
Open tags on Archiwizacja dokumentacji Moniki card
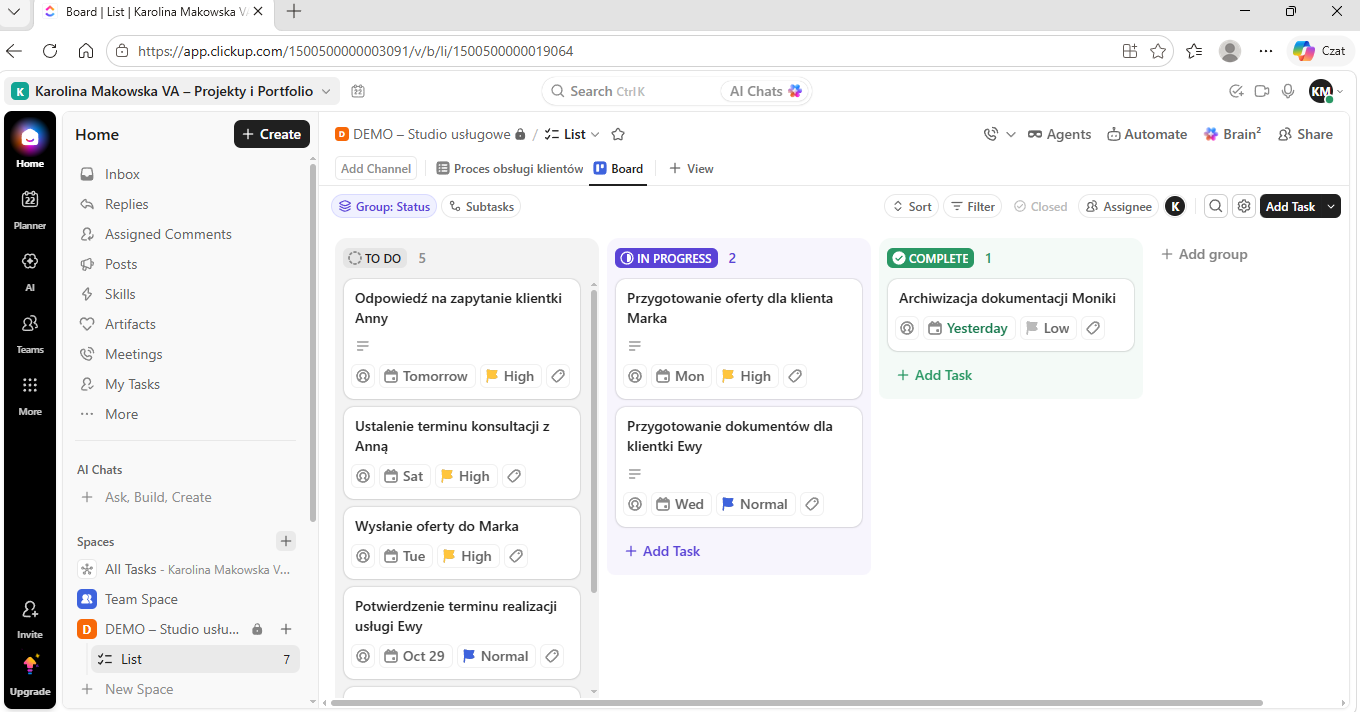coord(1094,328)
